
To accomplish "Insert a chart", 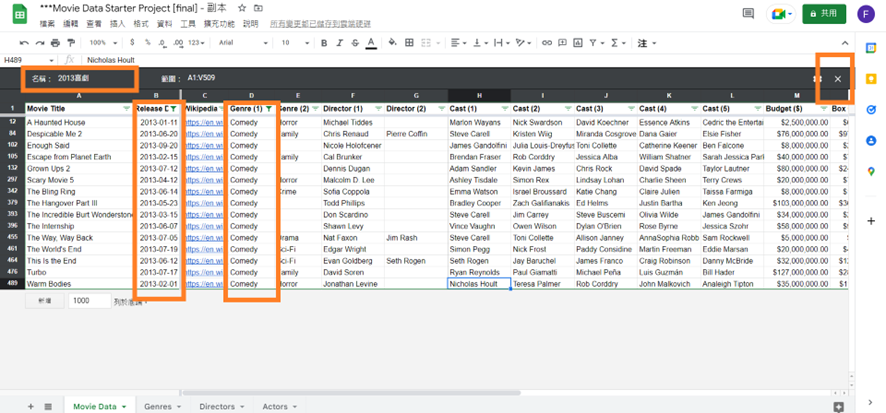I will [x=577, y=43].
